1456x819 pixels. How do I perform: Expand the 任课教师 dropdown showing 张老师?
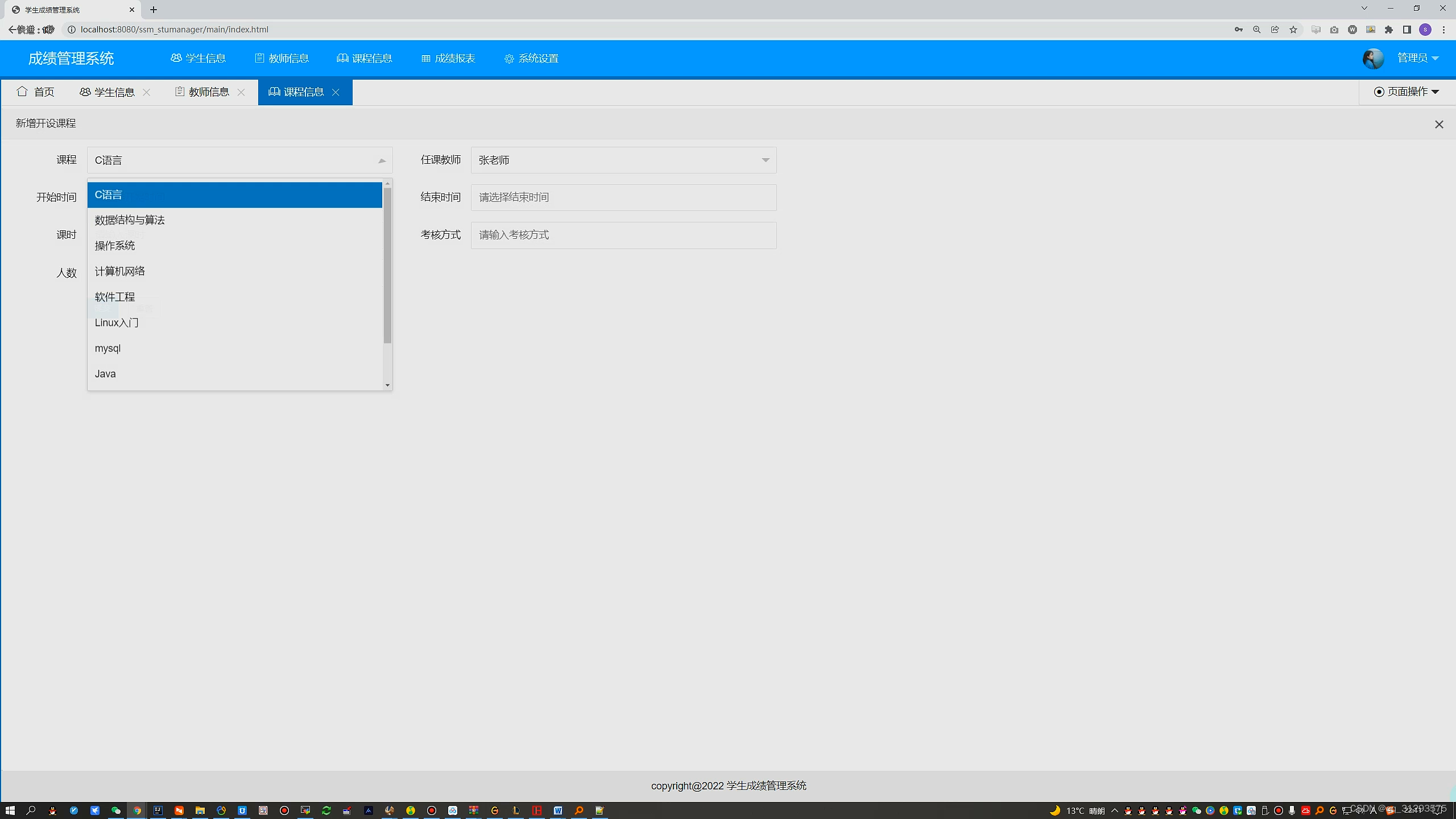click(x=623, y=160)
